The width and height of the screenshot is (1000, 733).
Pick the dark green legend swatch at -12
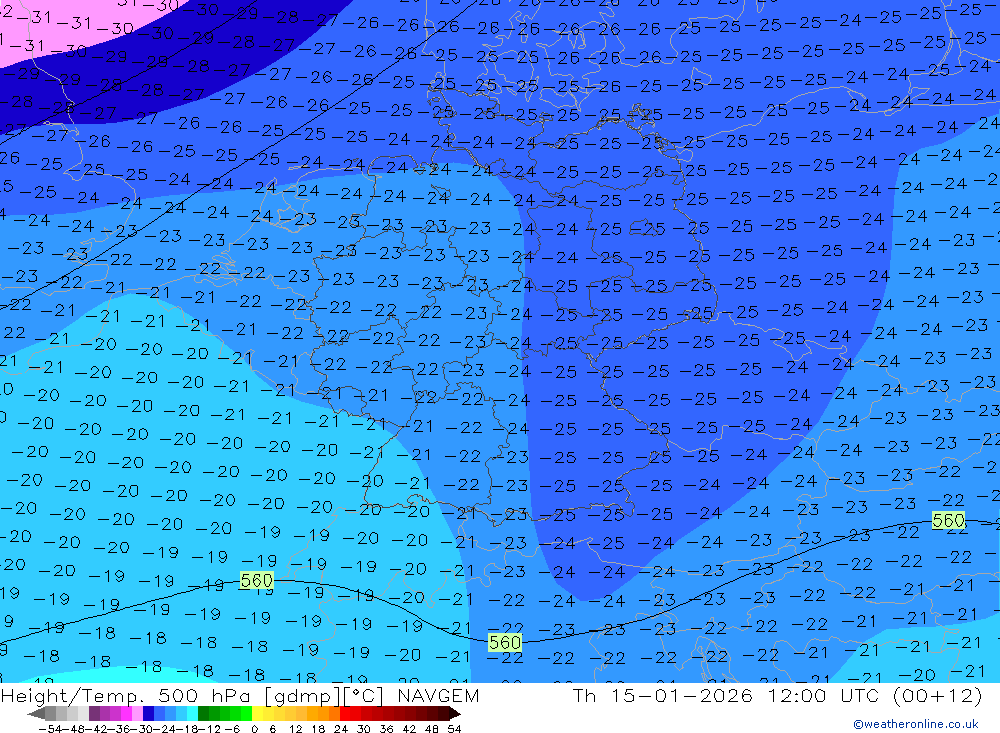[203, 713]
